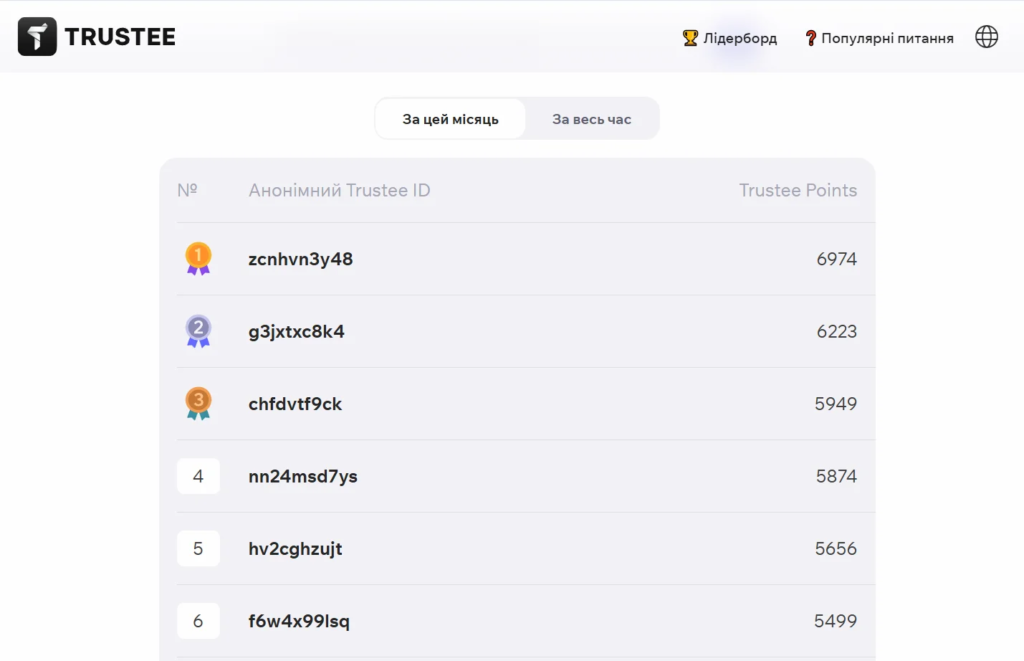Screen dimensions: 1024x661
Task: Open the globe language selector
Action: 986,37
